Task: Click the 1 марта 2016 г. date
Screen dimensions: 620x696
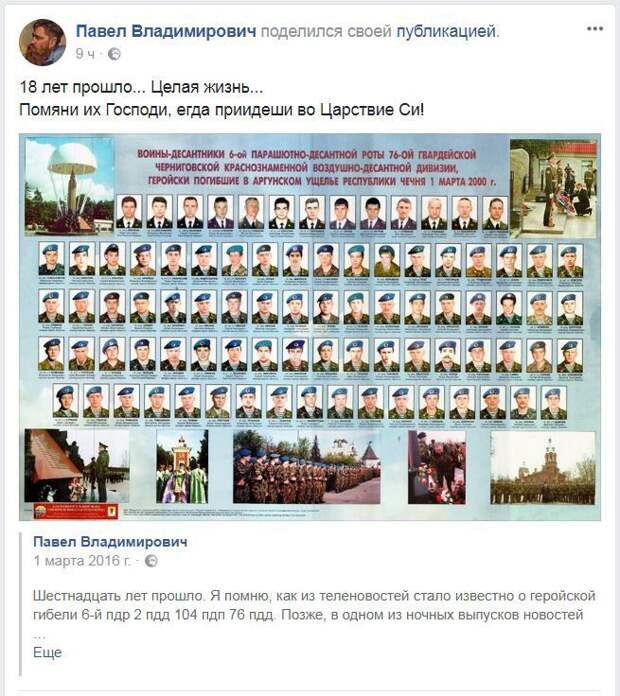Action: [x=83, y=561]
